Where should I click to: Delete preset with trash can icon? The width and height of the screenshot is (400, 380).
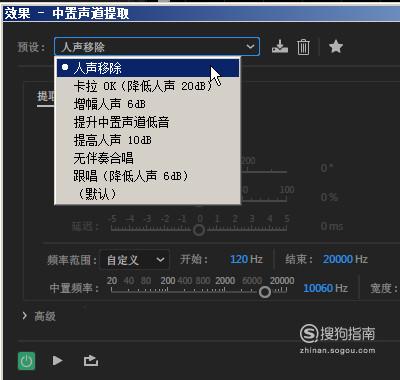pos(303,47)
